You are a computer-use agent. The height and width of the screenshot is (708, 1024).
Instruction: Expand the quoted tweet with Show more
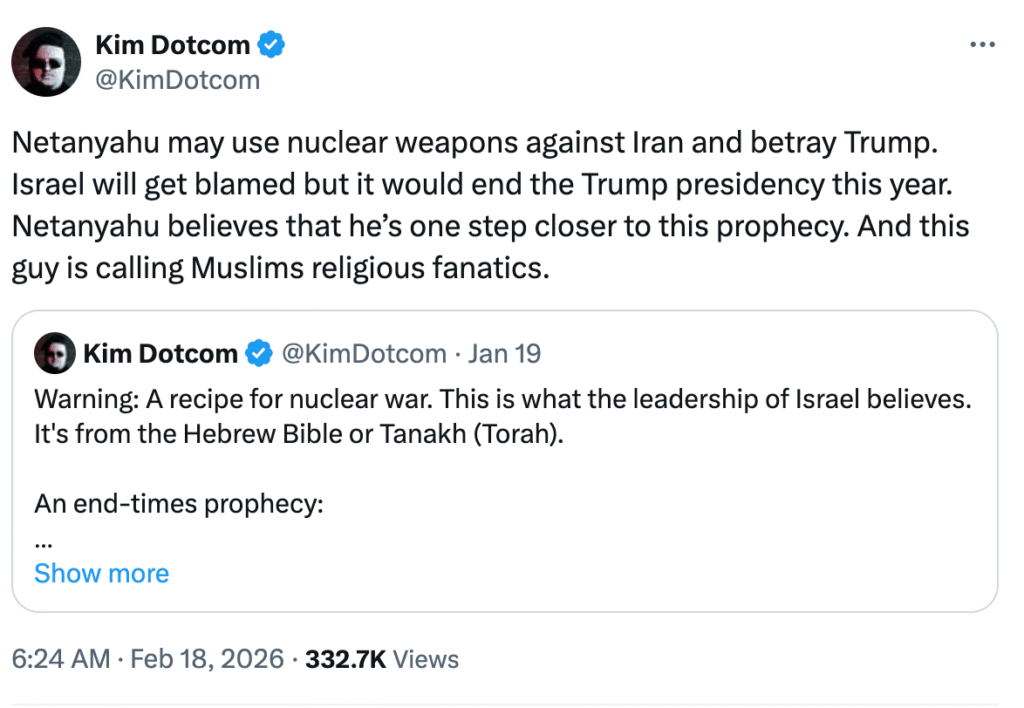click(x=101, y=573)
